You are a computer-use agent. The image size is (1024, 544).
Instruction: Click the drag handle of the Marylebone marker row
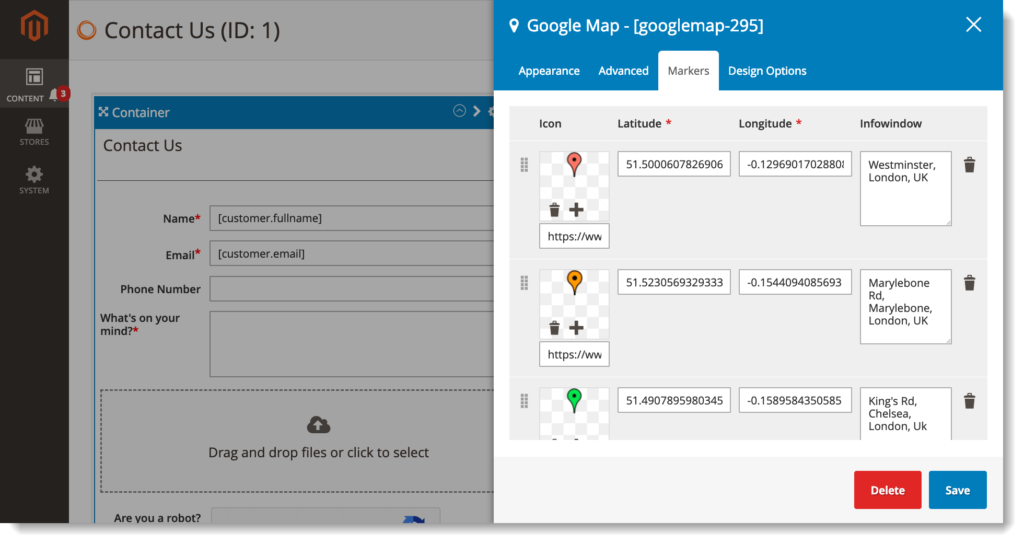click(524, 283)
